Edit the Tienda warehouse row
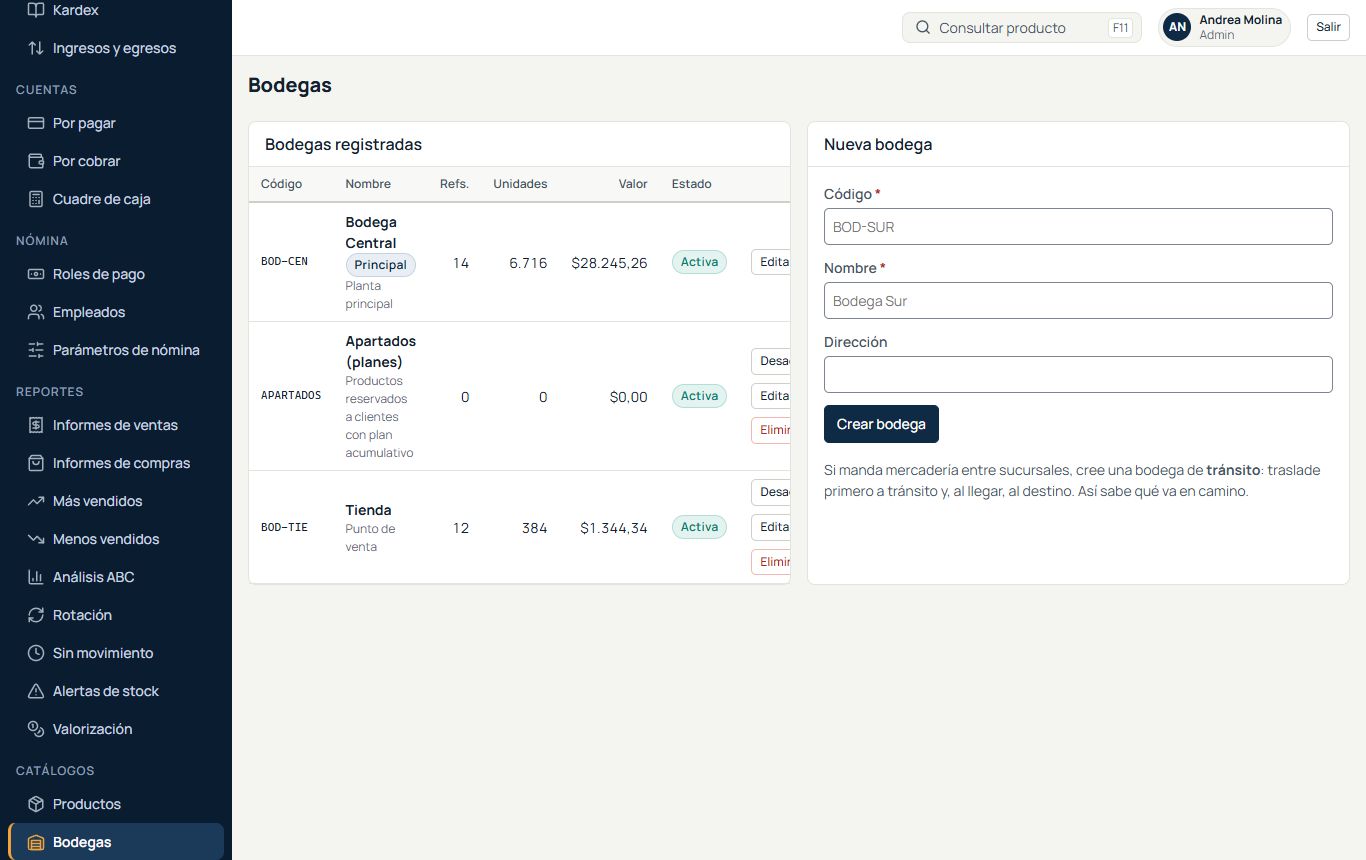Viewport: 1366px width, 860px height. [771, 527]
